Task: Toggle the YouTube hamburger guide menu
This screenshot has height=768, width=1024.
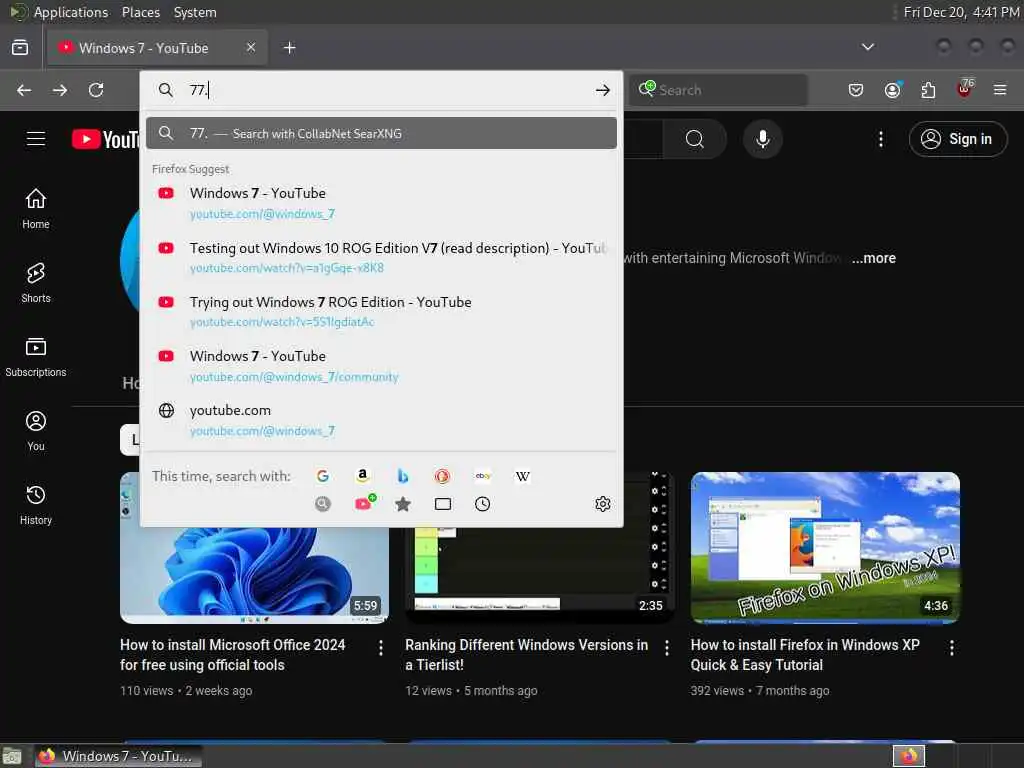Action: click(36, 139)
